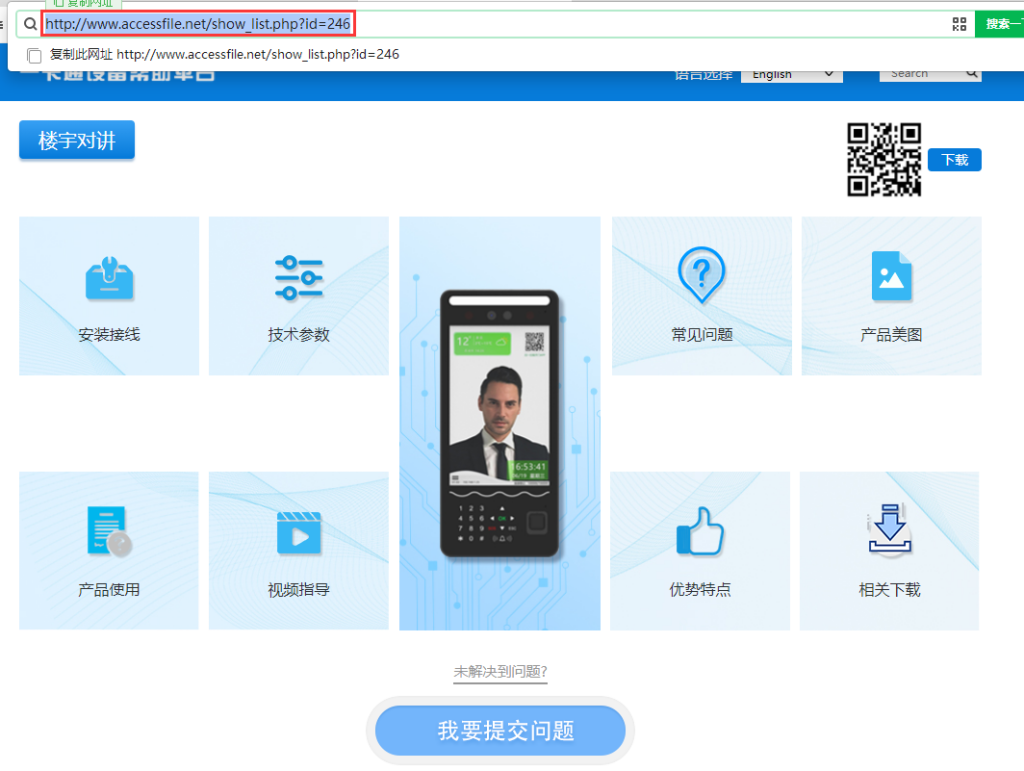The height and width of the screenshot is (771, 1024).
Task: Click the 优势特点 thumbs-up icon
Action: pos(700,531)
